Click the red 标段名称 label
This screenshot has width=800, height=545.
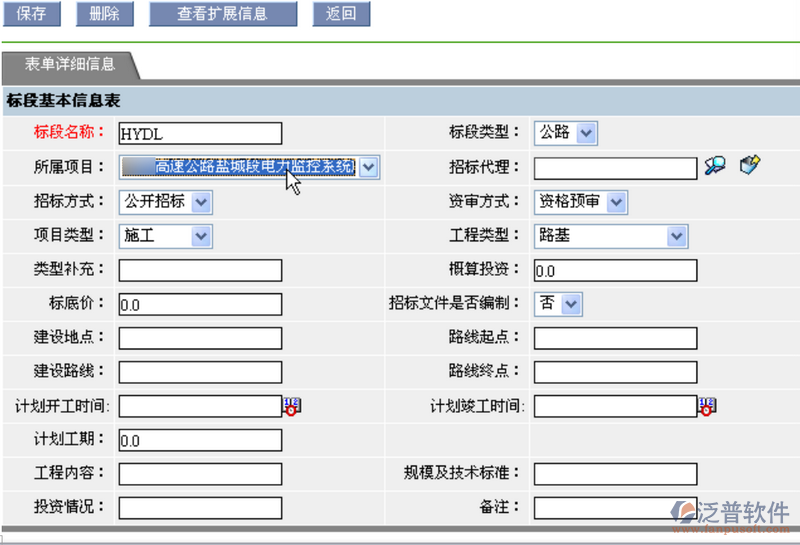(x=69, y=132)
